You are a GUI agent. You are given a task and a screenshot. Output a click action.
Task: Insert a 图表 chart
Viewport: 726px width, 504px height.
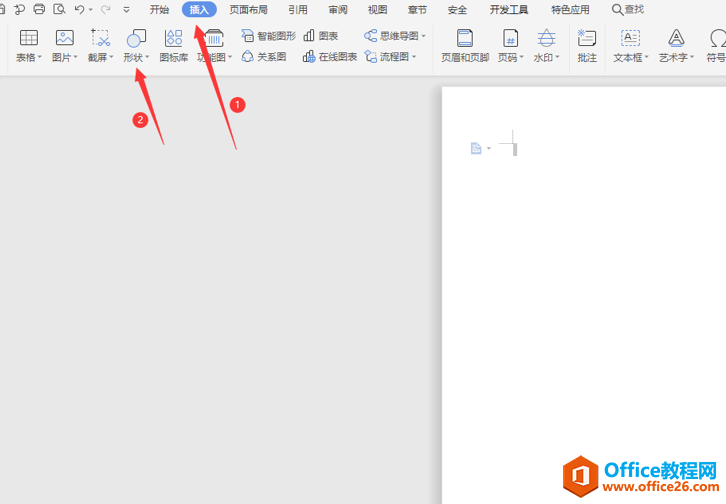[321, 36]
